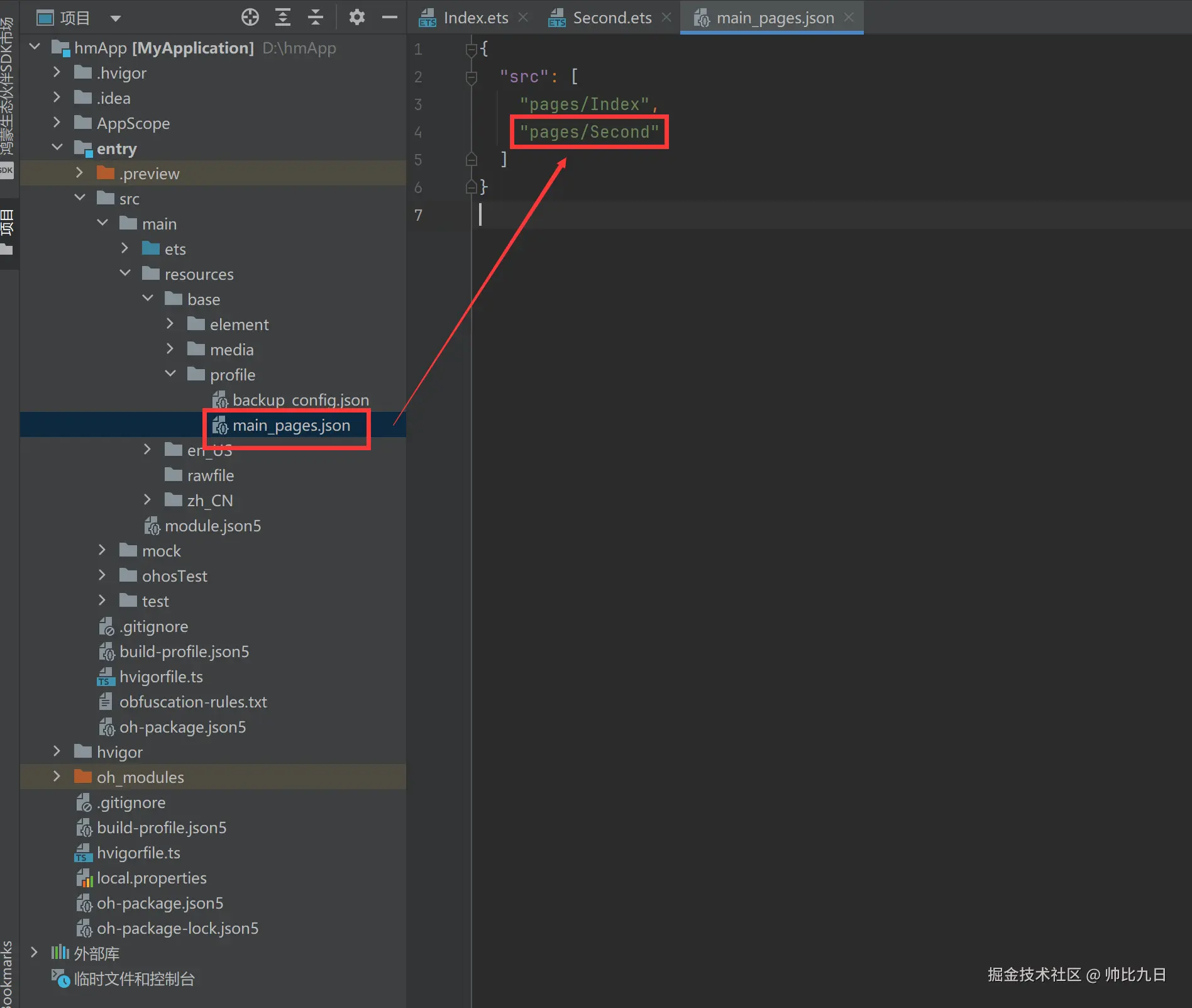The height and width of the screenshot is (1008, 1192).
Task: Select the base folder in tree
Action: (x=204, y=299)
